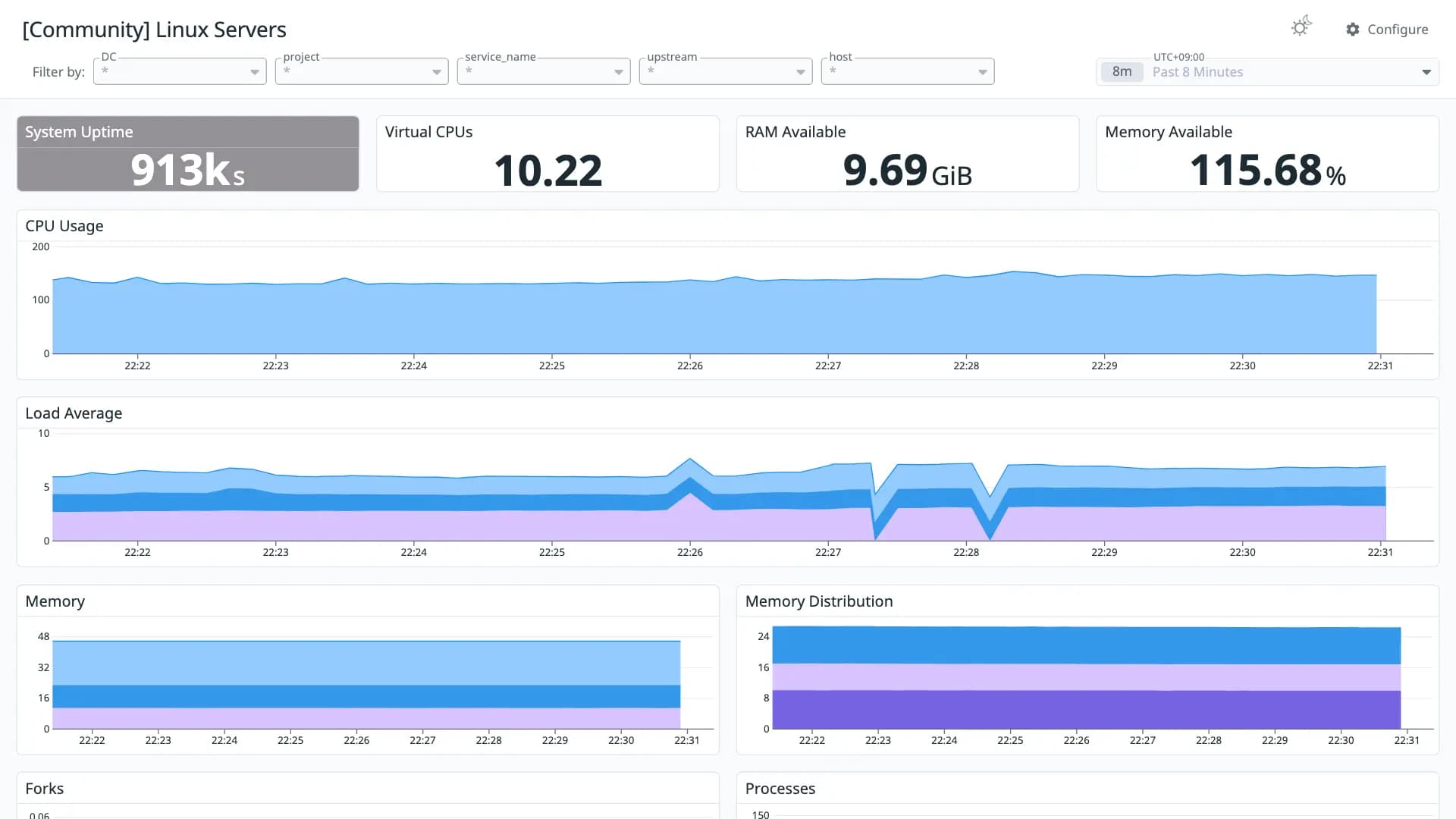Image resolution: width=1456 pixels, height=819 pixels.
Task: Click the Processes panel title
Action: [x=780, y=789]
